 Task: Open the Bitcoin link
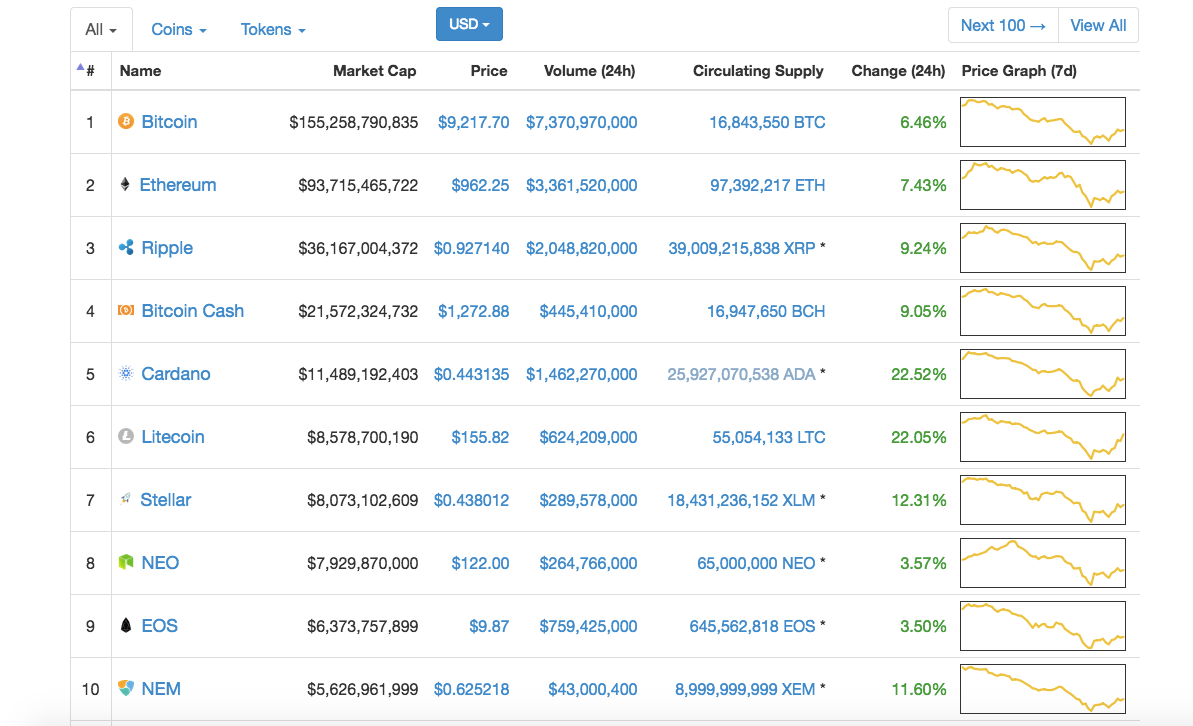[169, 122]
